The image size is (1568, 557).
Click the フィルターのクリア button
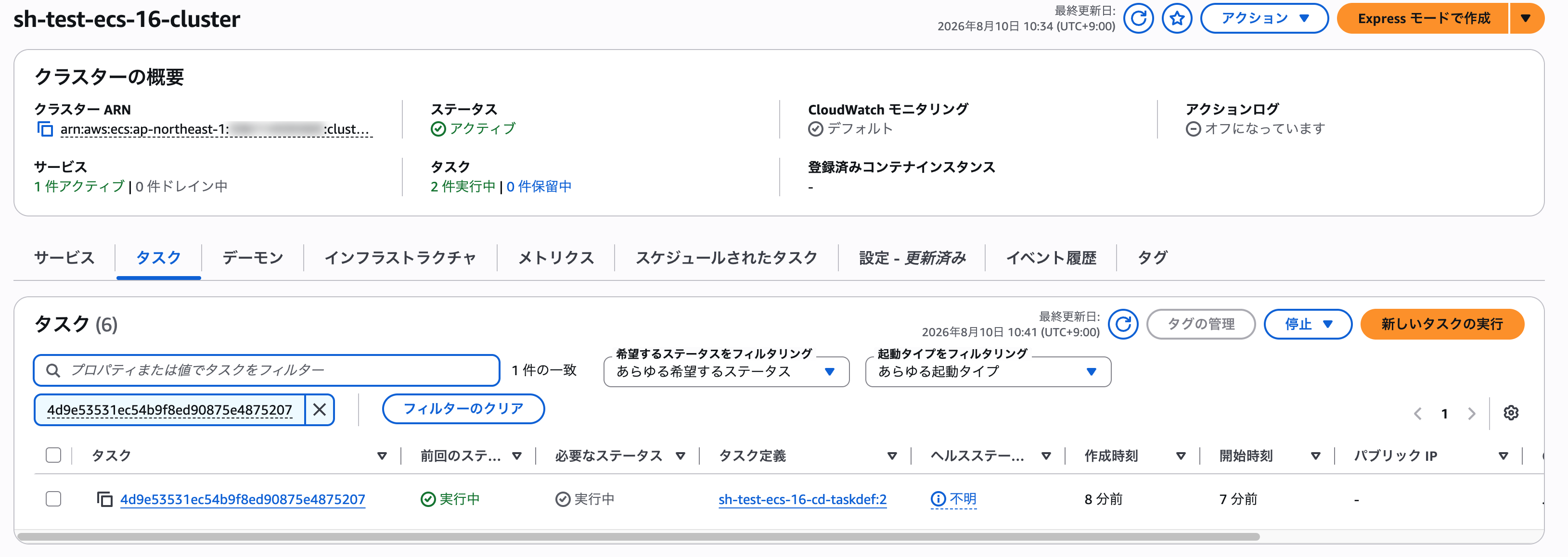click(463, 409)
